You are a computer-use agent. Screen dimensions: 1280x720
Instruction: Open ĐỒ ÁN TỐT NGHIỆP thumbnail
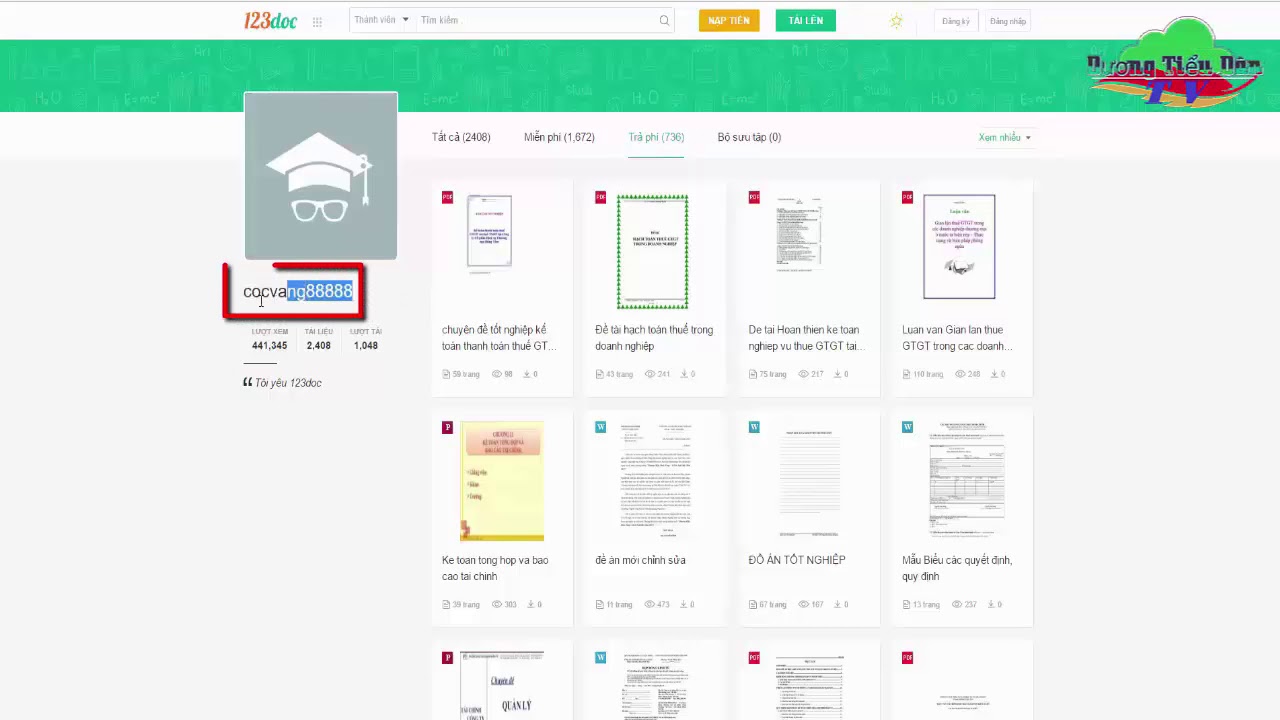click(x=809, y=481)
